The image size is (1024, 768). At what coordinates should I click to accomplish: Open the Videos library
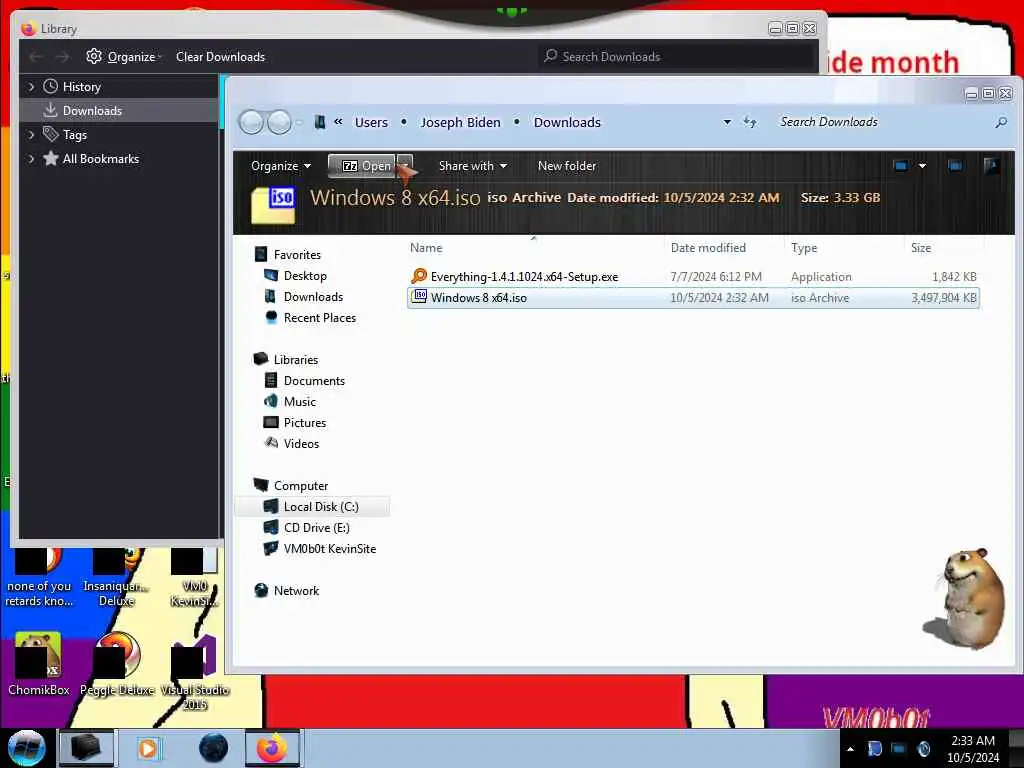(301, 443)
